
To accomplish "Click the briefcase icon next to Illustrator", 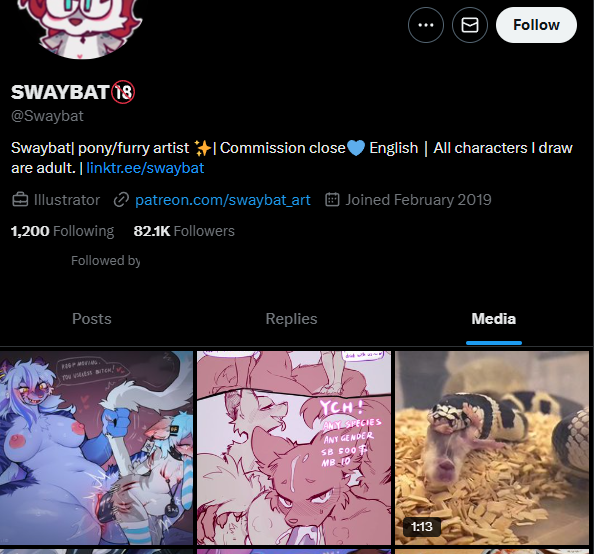I will tap(20, 200).
